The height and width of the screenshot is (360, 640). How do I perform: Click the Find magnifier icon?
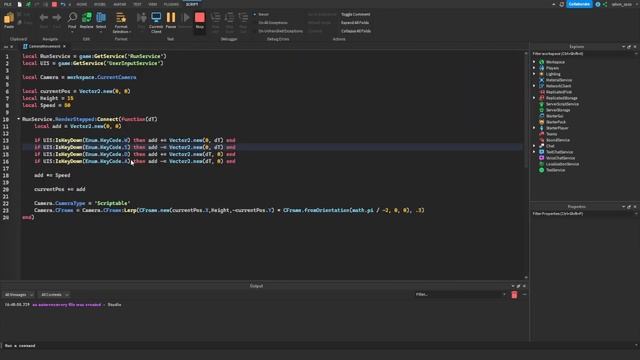(72, 17)
